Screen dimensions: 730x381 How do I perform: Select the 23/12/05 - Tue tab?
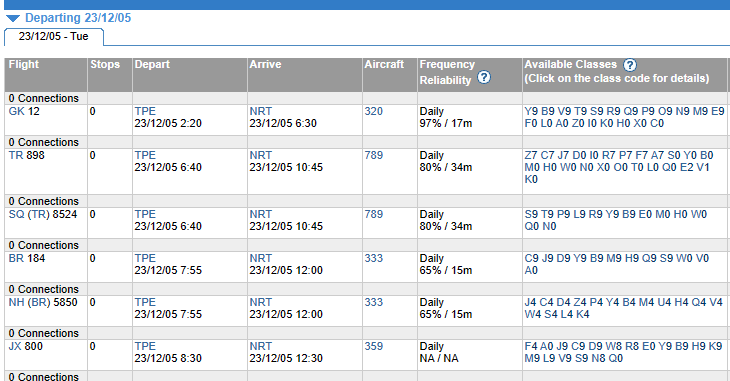coord(54,36)
